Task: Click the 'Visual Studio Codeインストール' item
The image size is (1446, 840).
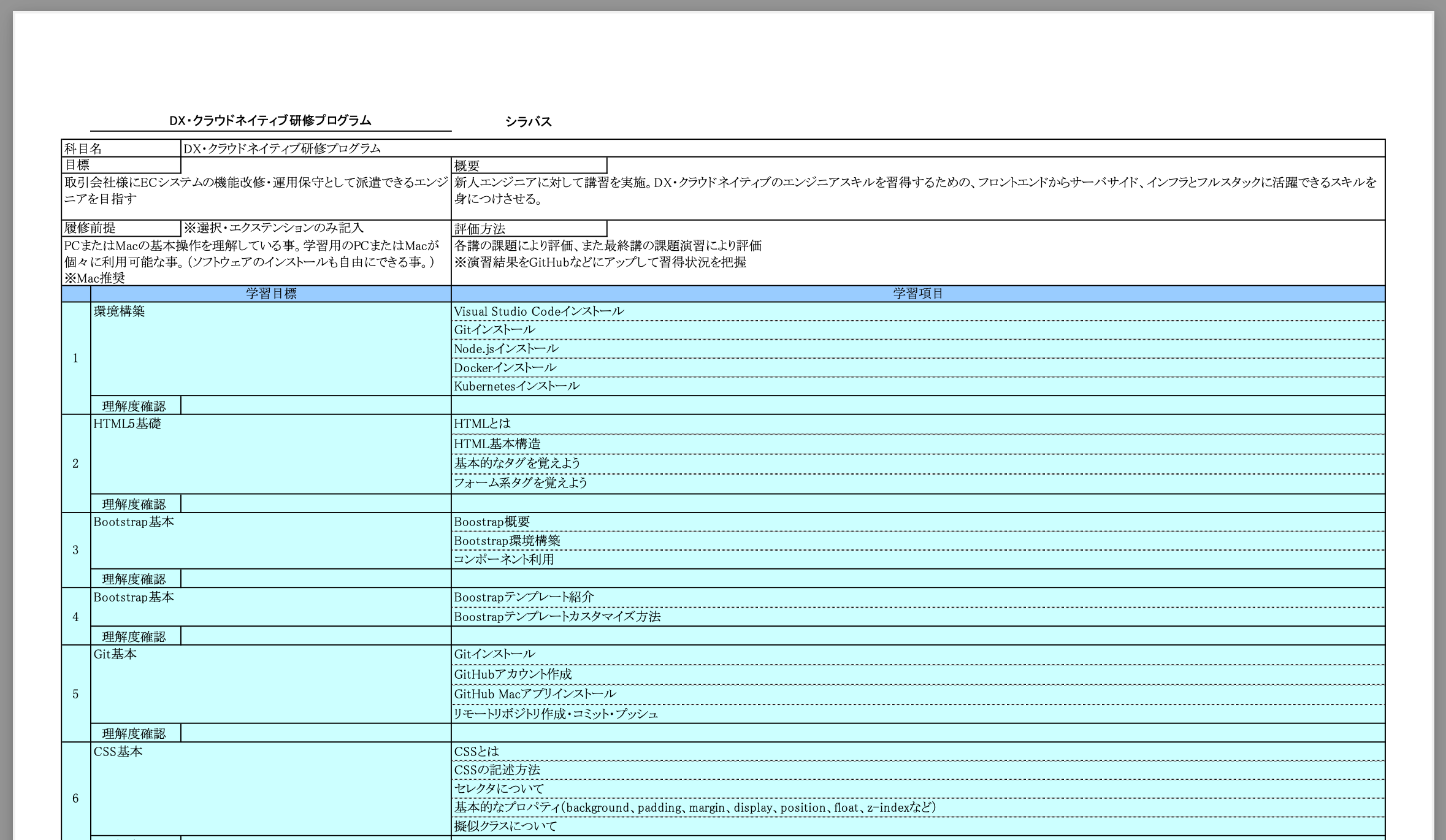Action: pyautogui.click(x=538, y=311)
